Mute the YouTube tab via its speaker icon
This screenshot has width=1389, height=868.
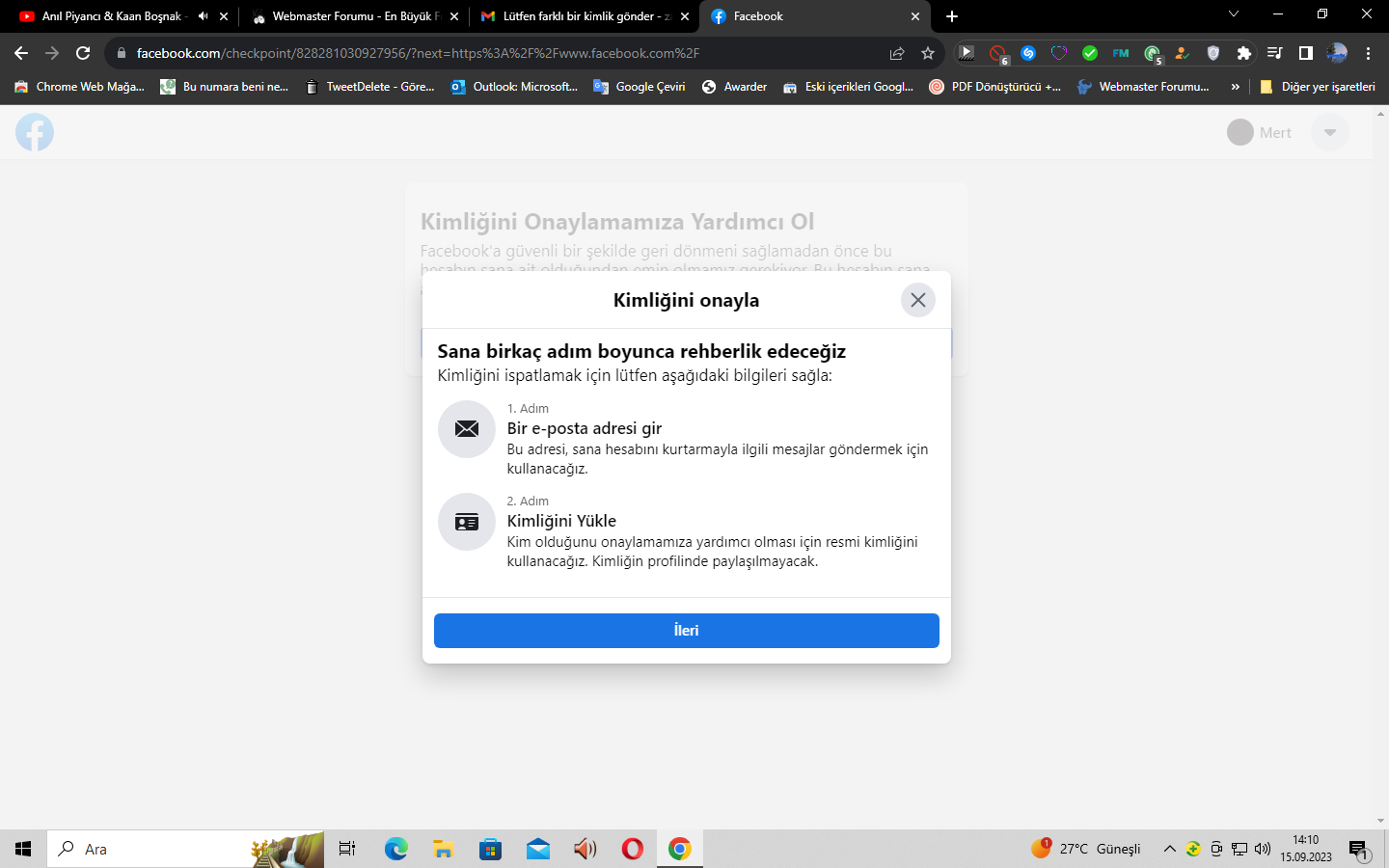tap(203, 16)
